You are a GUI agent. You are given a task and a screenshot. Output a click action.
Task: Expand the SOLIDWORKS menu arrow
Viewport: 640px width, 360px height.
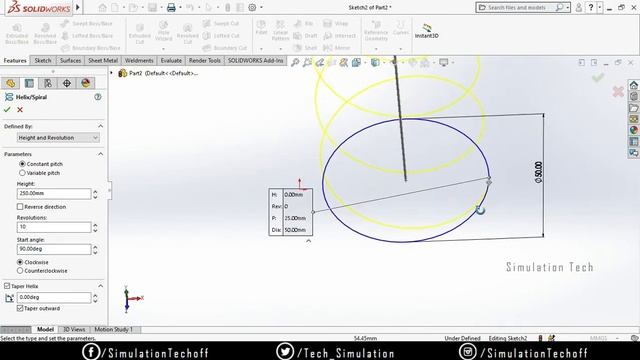[x=78, y=7]
